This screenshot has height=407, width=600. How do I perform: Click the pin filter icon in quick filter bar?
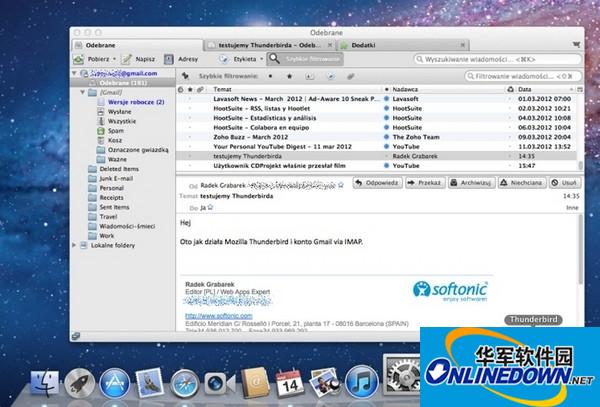coord(185,76)
